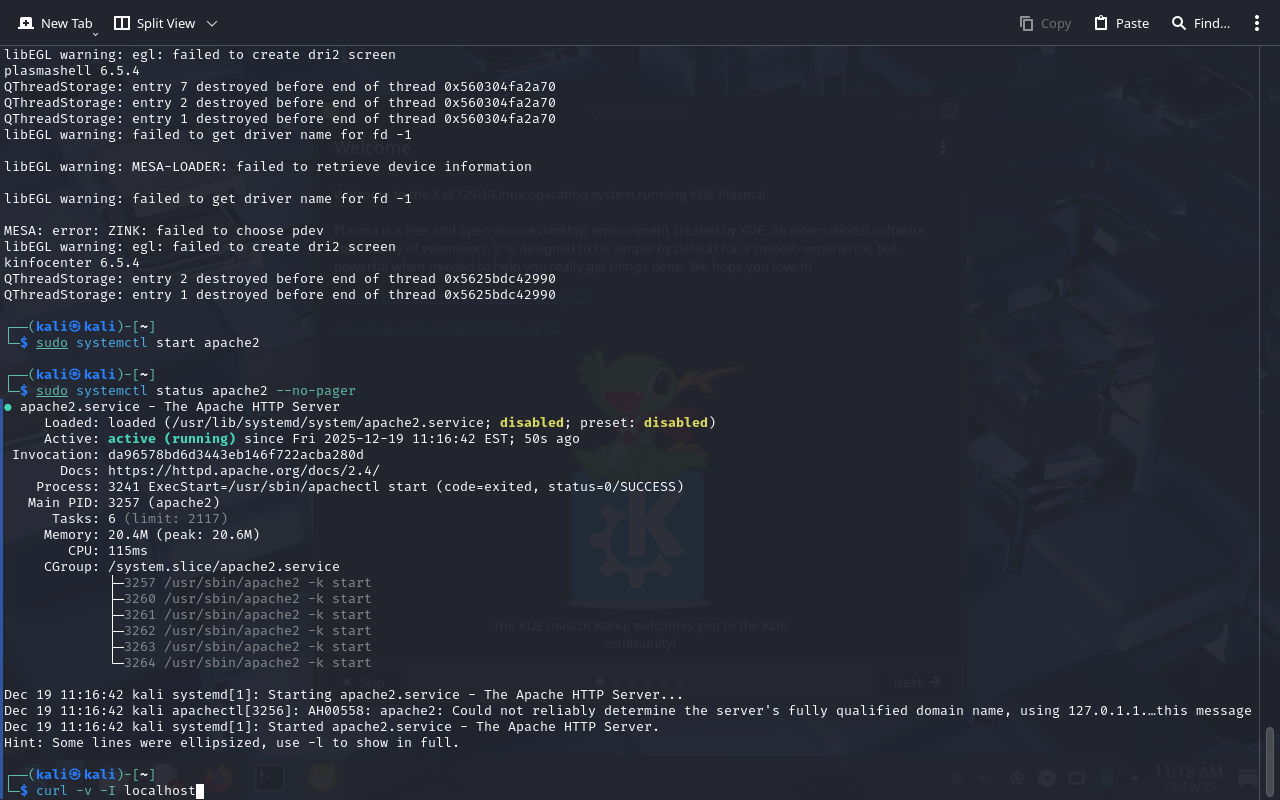Click the 'kinfocenter 6.5.4' output line

72,263
